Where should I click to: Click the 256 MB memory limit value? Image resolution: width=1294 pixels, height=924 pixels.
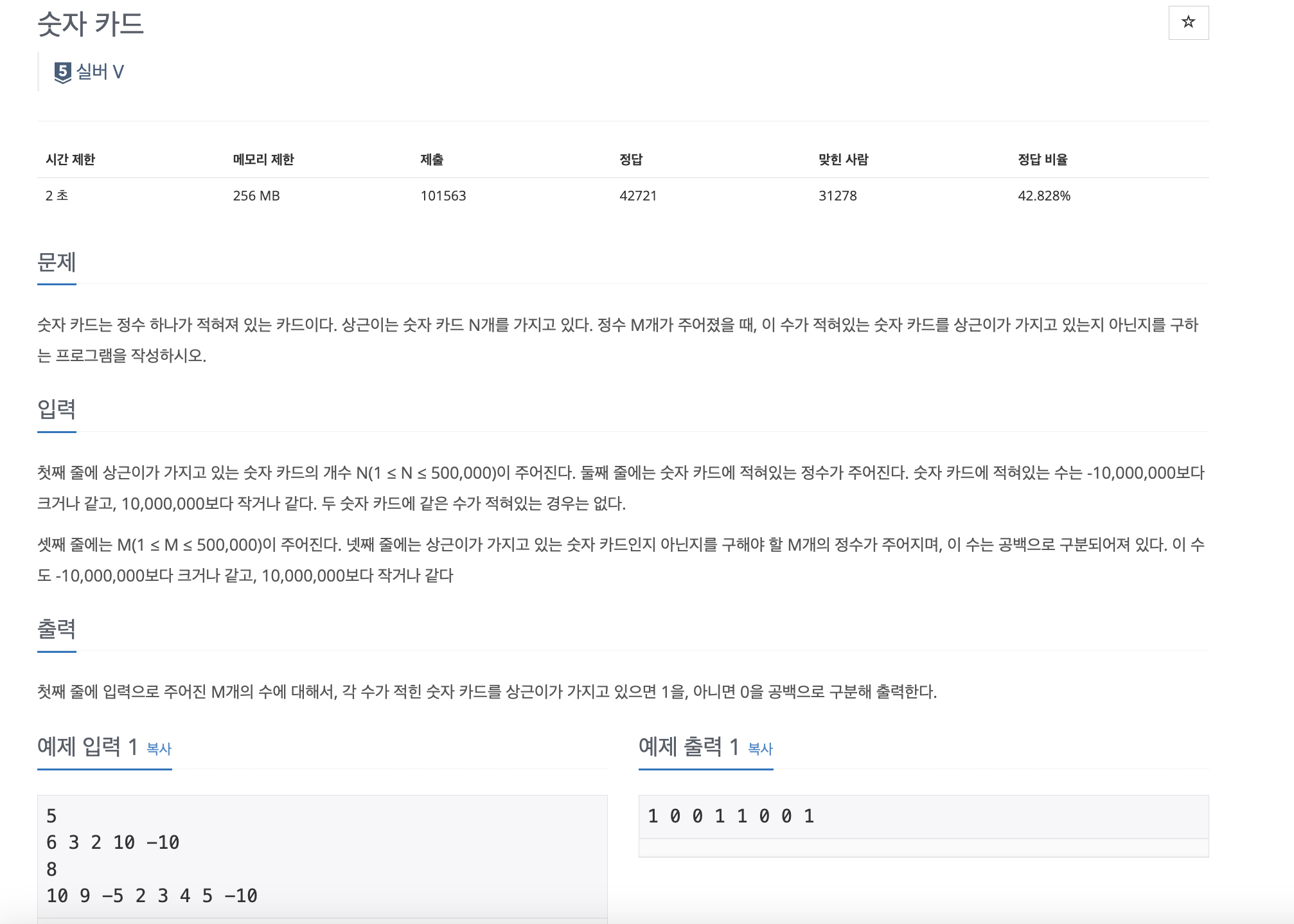(256, 196)
